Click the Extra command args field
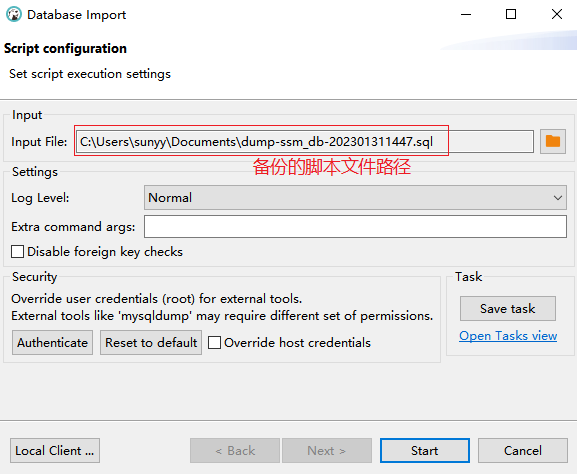The height and width of the screenshot is (474, 577). click(355, 227)
